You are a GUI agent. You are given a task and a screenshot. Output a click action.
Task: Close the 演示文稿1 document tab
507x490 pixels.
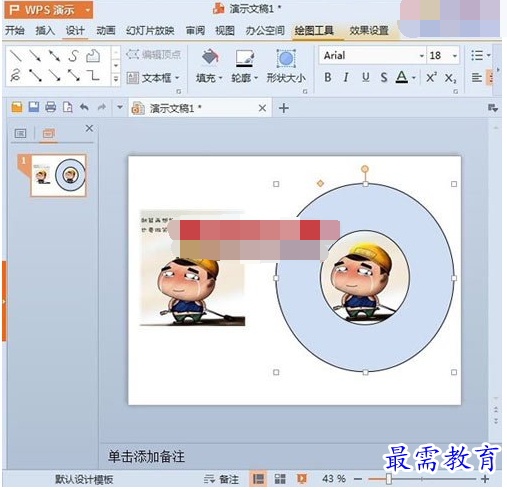(x=262, y=108)
